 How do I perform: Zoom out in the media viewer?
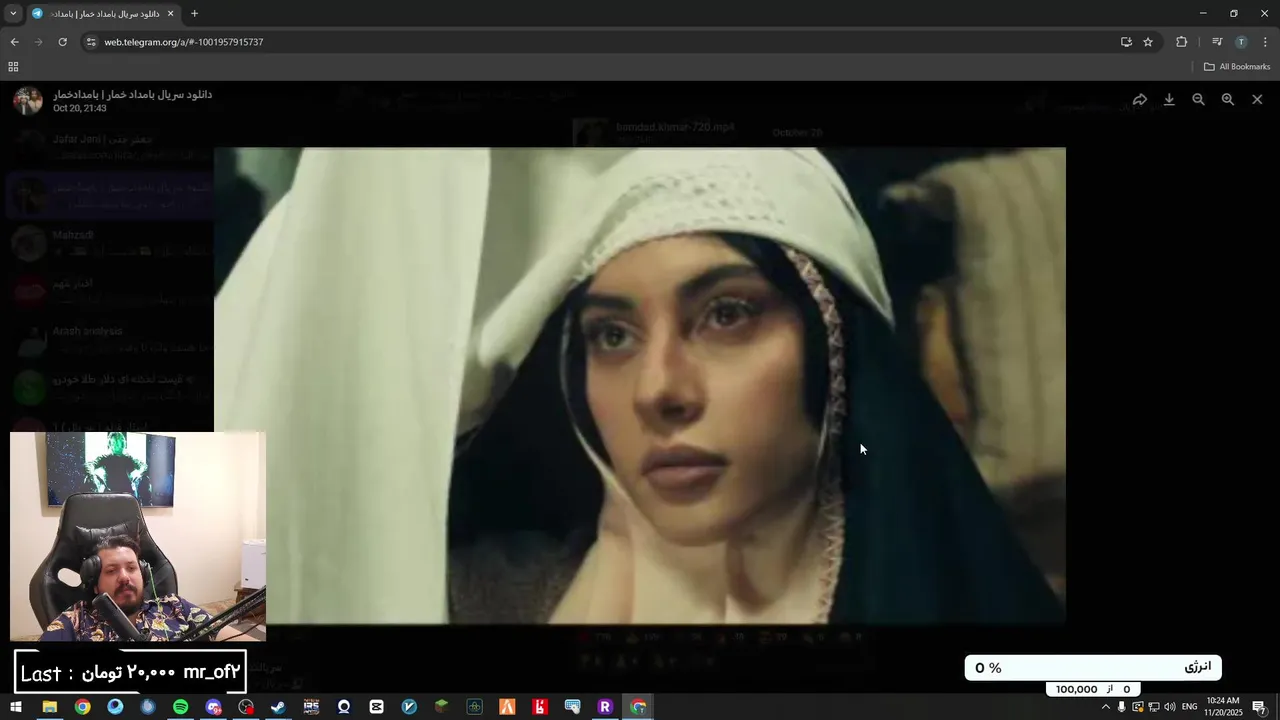[x=1198, y=100]
